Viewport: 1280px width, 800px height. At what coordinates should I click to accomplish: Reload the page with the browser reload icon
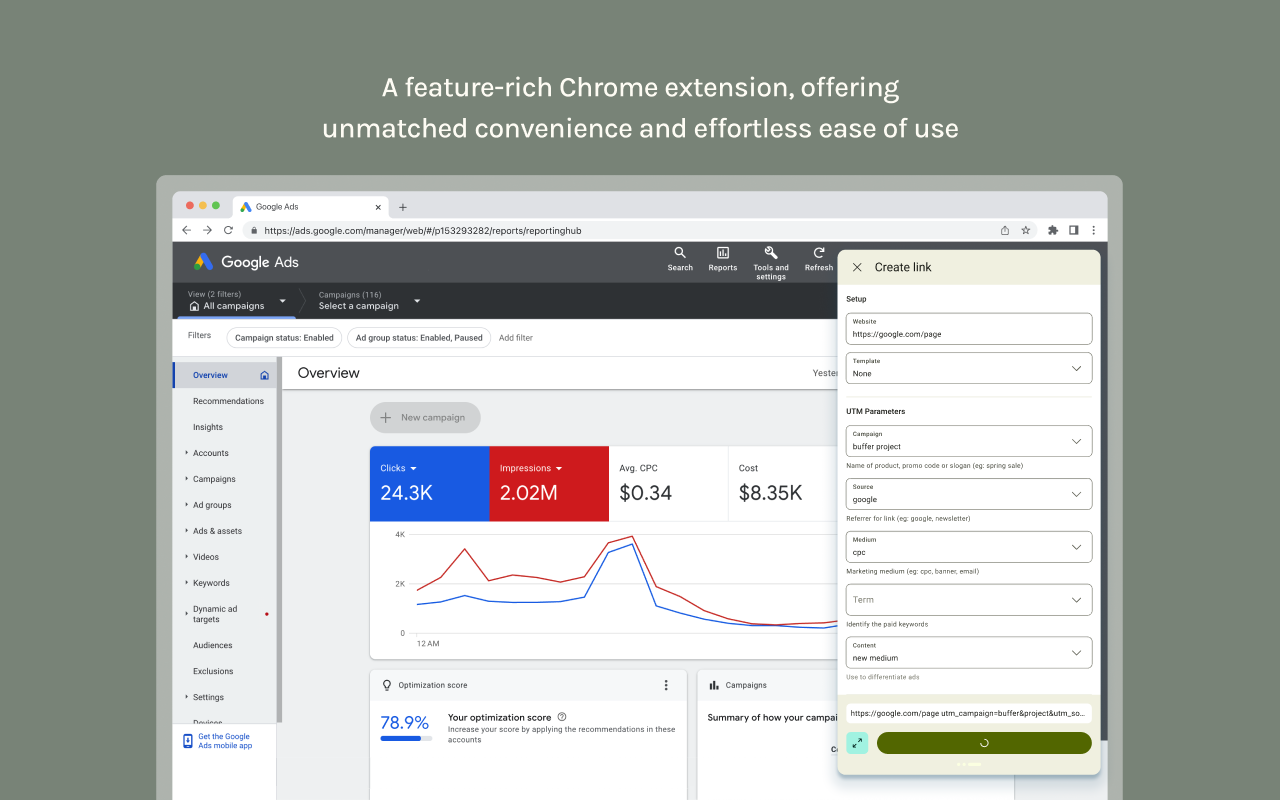click(228, 230)
